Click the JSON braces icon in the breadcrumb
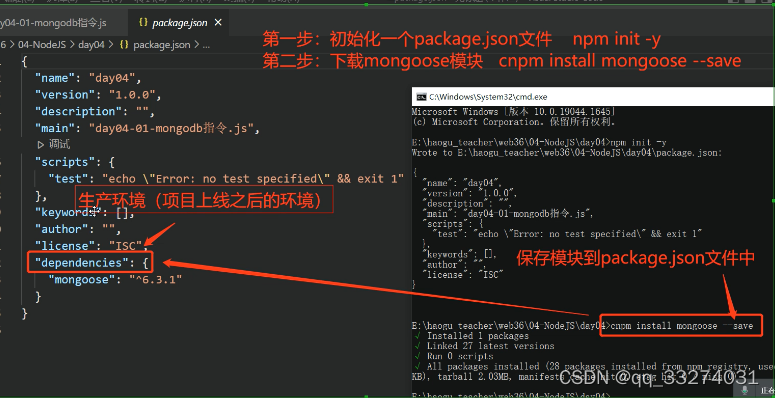The width and height of the screenshot is (775, 398). tap(125, 44)
